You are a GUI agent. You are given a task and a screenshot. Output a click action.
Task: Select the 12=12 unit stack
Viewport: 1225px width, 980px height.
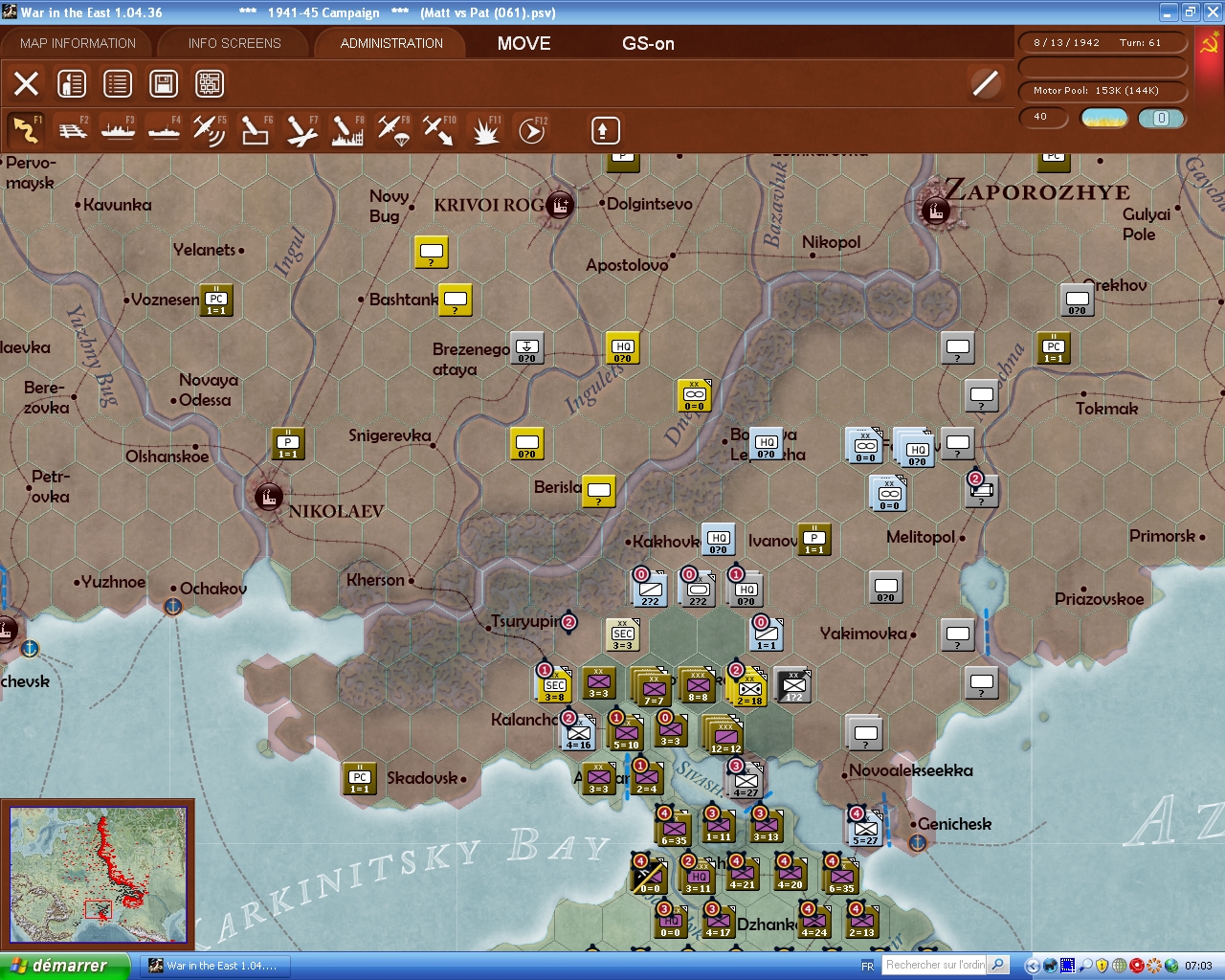[x=724, y=735]
